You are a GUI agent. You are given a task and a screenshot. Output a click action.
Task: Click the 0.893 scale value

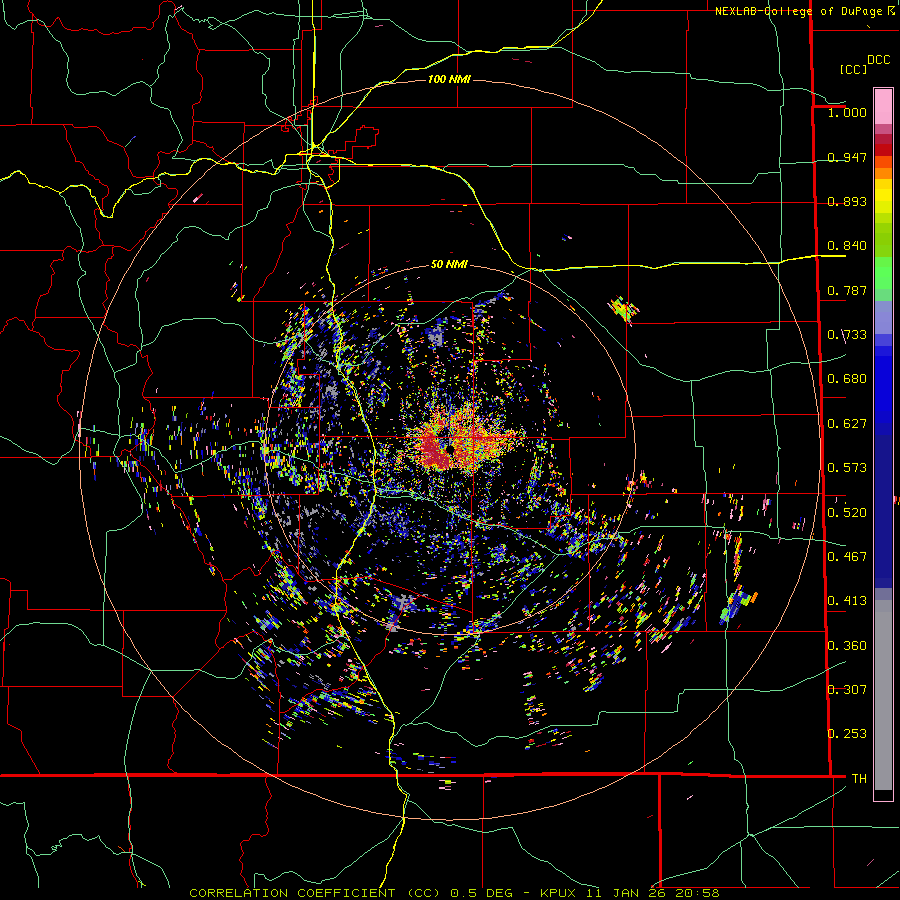pos(847,201)
